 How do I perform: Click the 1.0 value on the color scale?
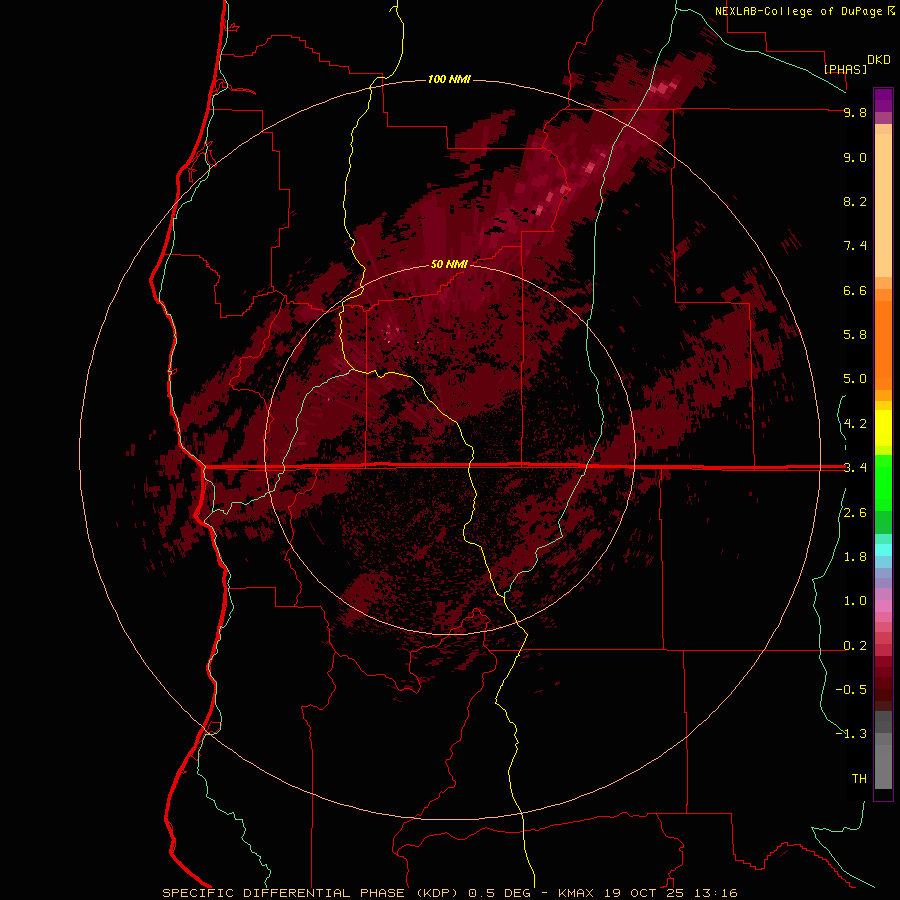[855, 601]
